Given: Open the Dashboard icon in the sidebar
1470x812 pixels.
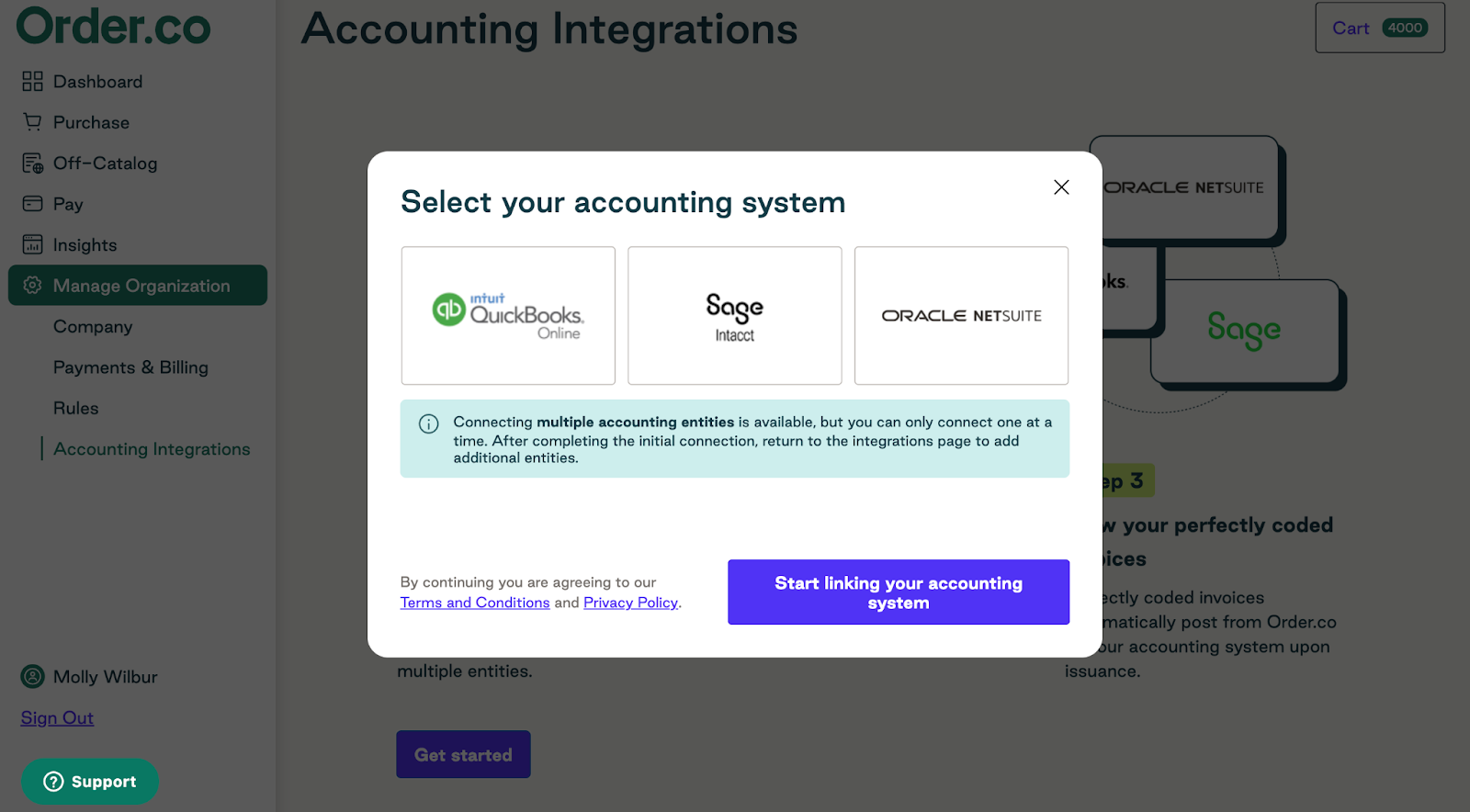Looking at the screenshot, I should [32, 81].
